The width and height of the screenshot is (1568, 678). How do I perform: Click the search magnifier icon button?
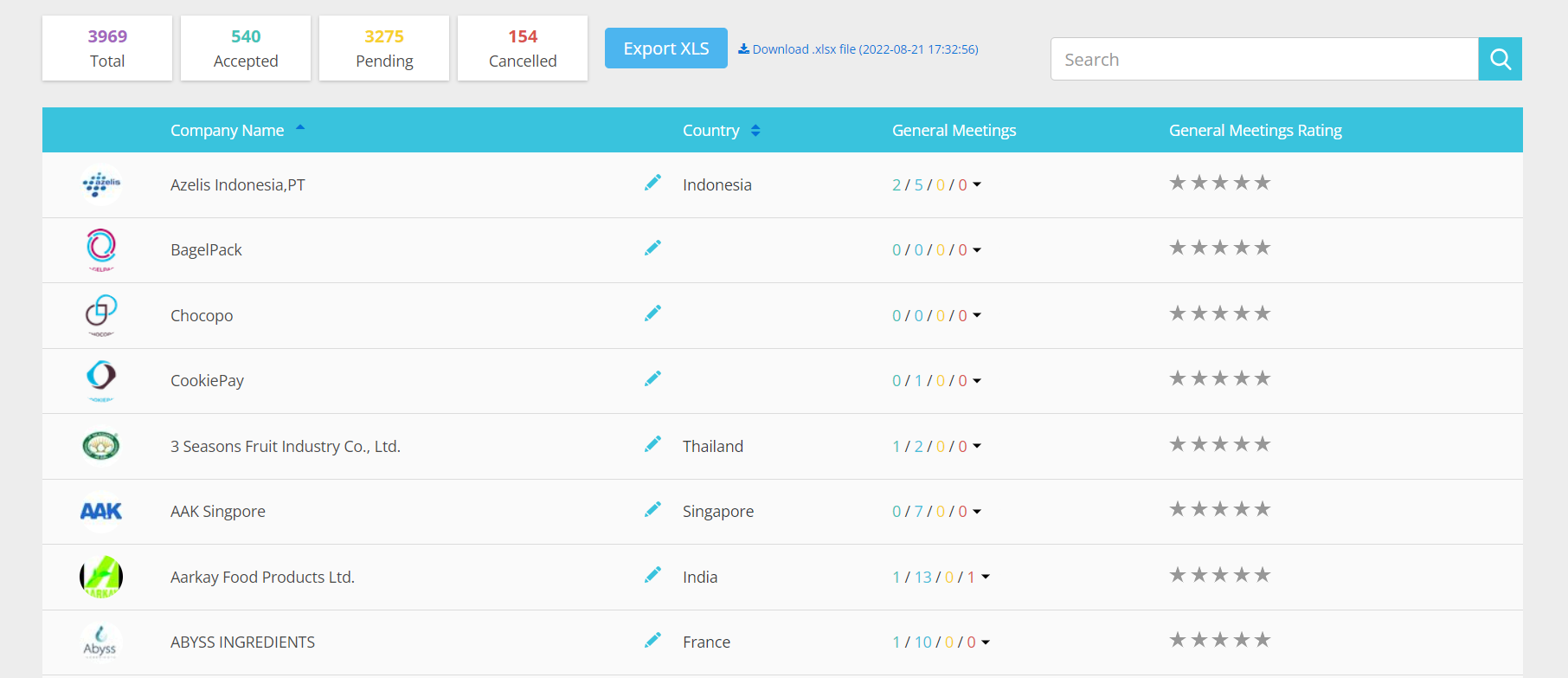click(x=1500, y=59)
